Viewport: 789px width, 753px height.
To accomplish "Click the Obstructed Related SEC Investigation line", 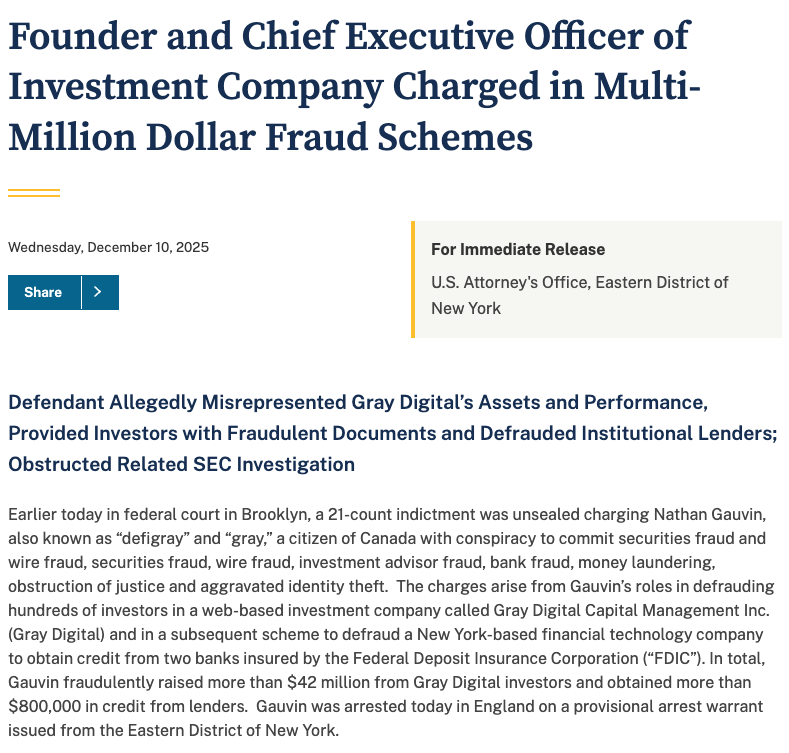I will [x=181, y=464].
